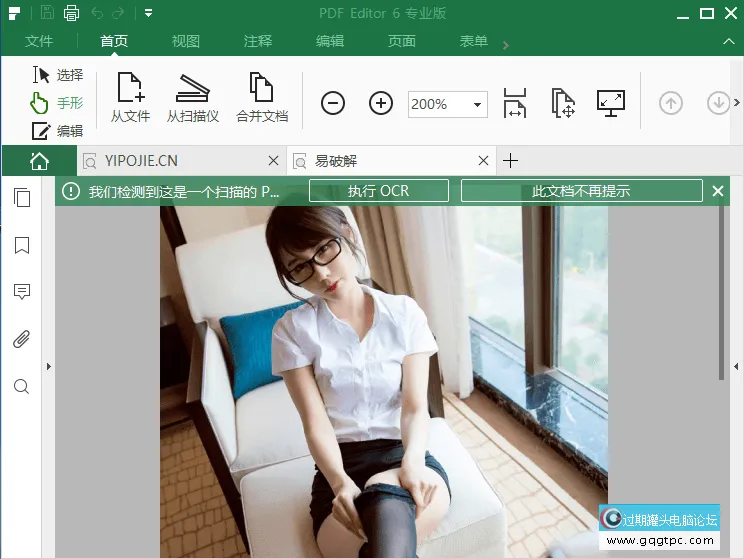Click the 此文档不再提示 button
This screenshot has width=744, height=559.
[x=581, y=191]
